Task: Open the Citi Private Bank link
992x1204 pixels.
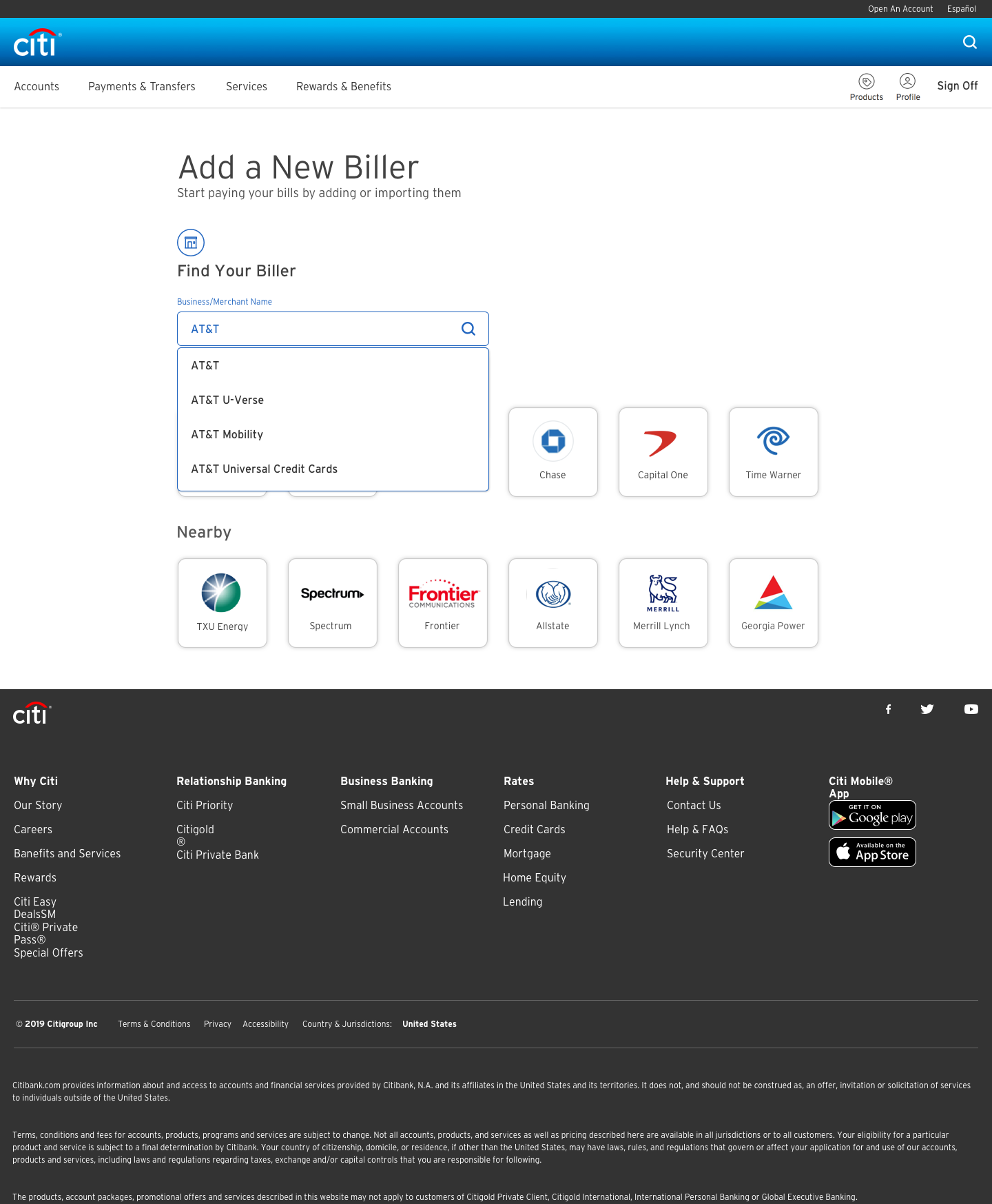Action: (x=218, y=855)
